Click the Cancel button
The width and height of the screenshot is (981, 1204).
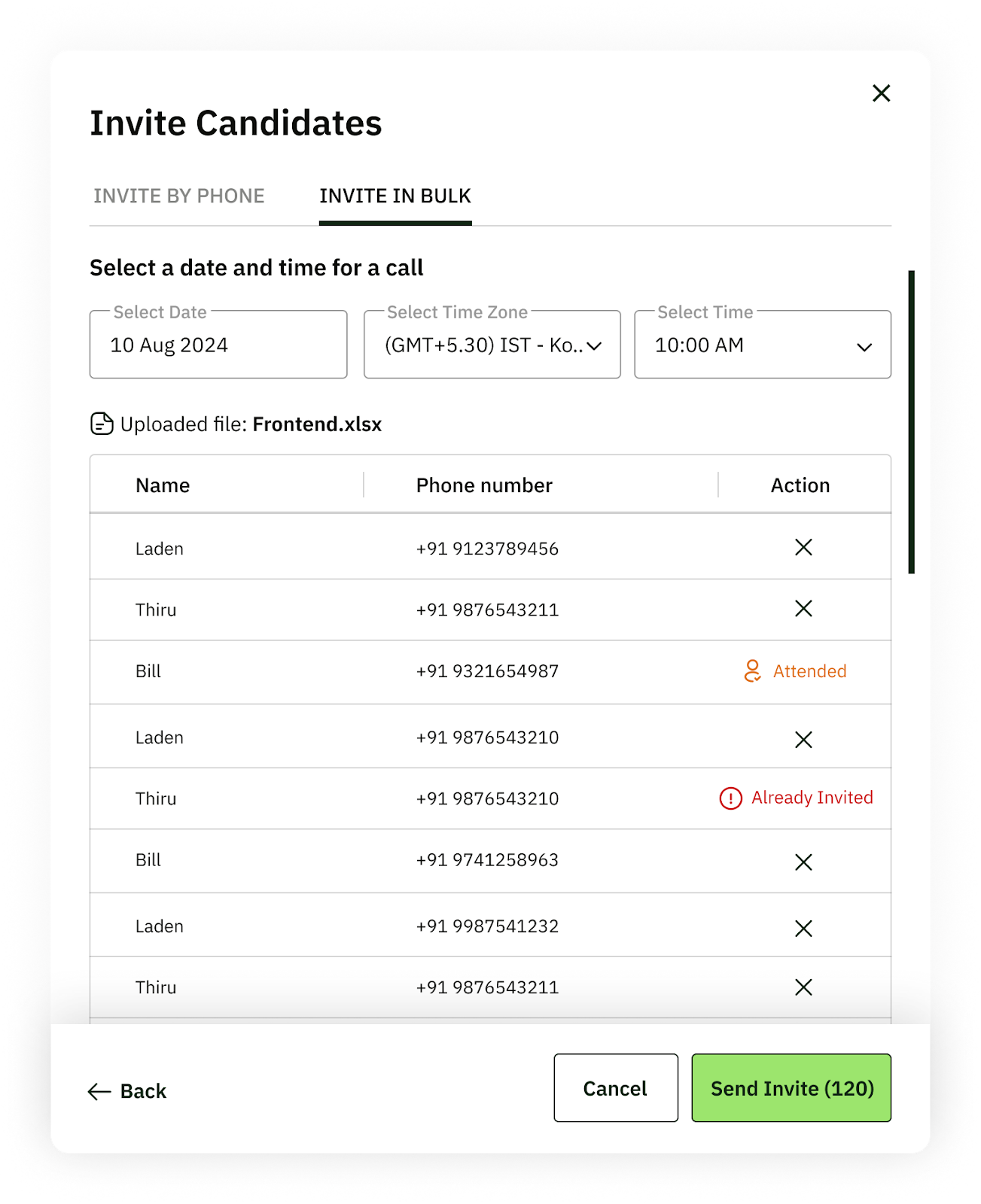pos(615,1088)
